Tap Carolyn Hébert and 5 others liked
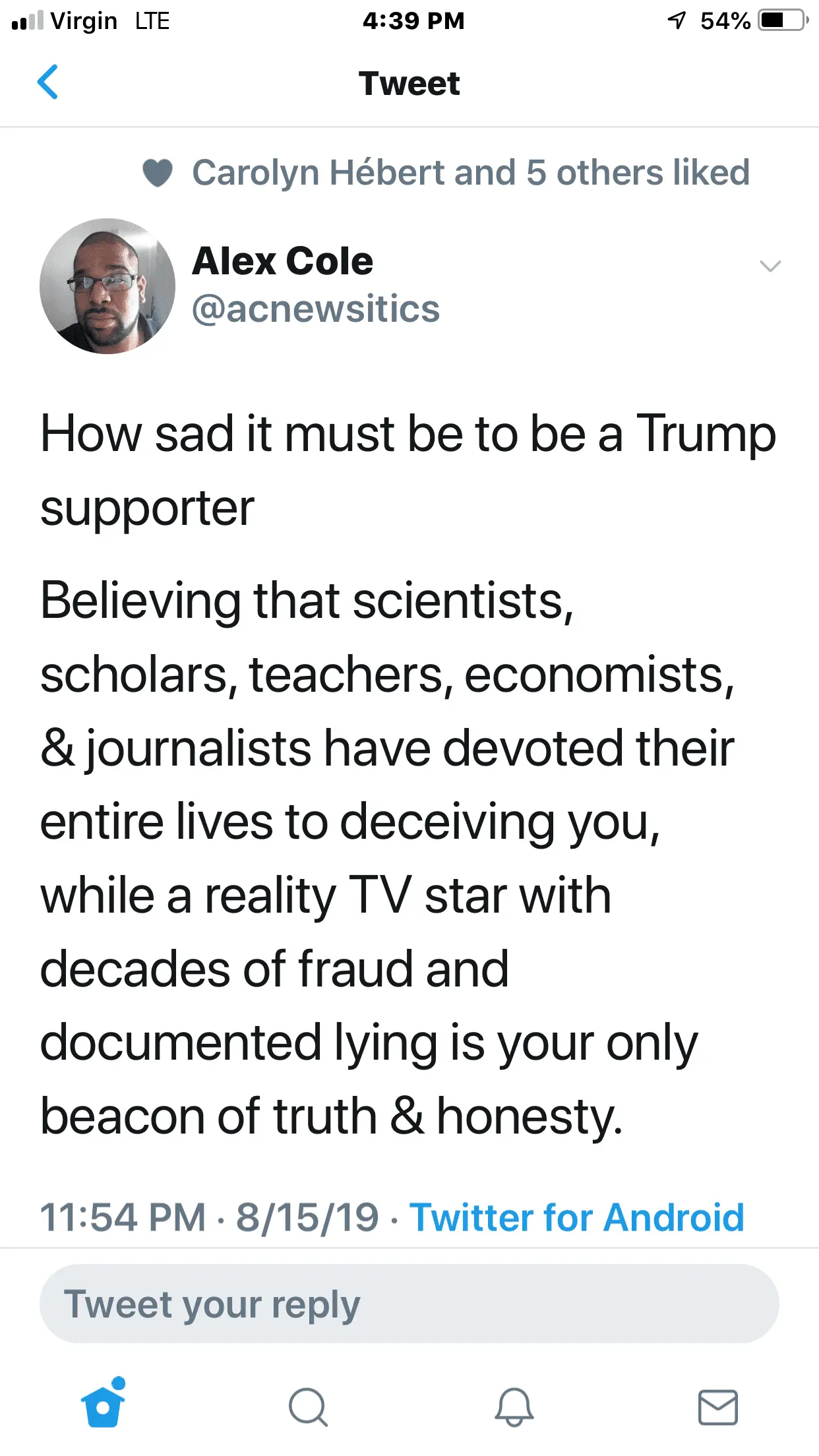This screenshot has width=819, height=1456. coord(470,173)
